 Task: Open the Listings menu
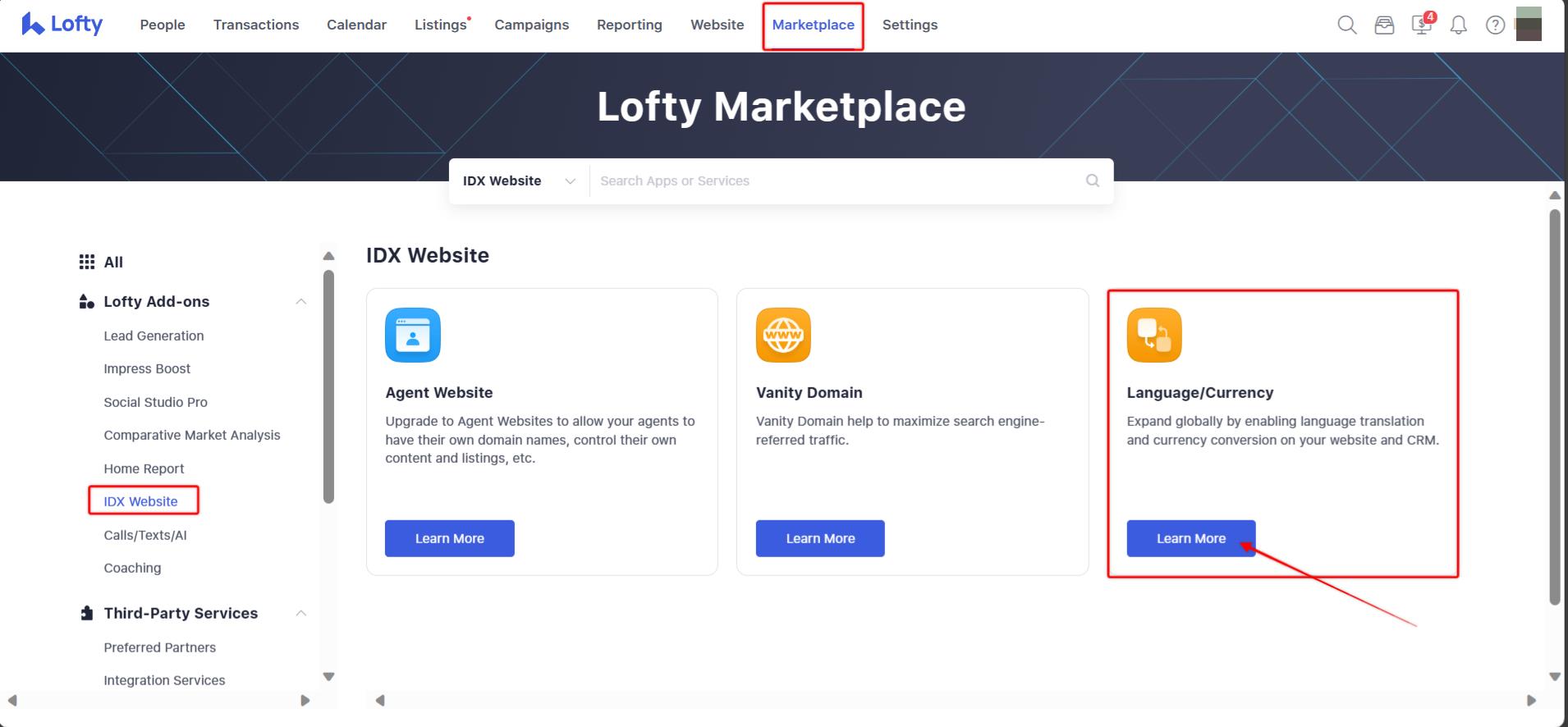(x=441, y=25)
